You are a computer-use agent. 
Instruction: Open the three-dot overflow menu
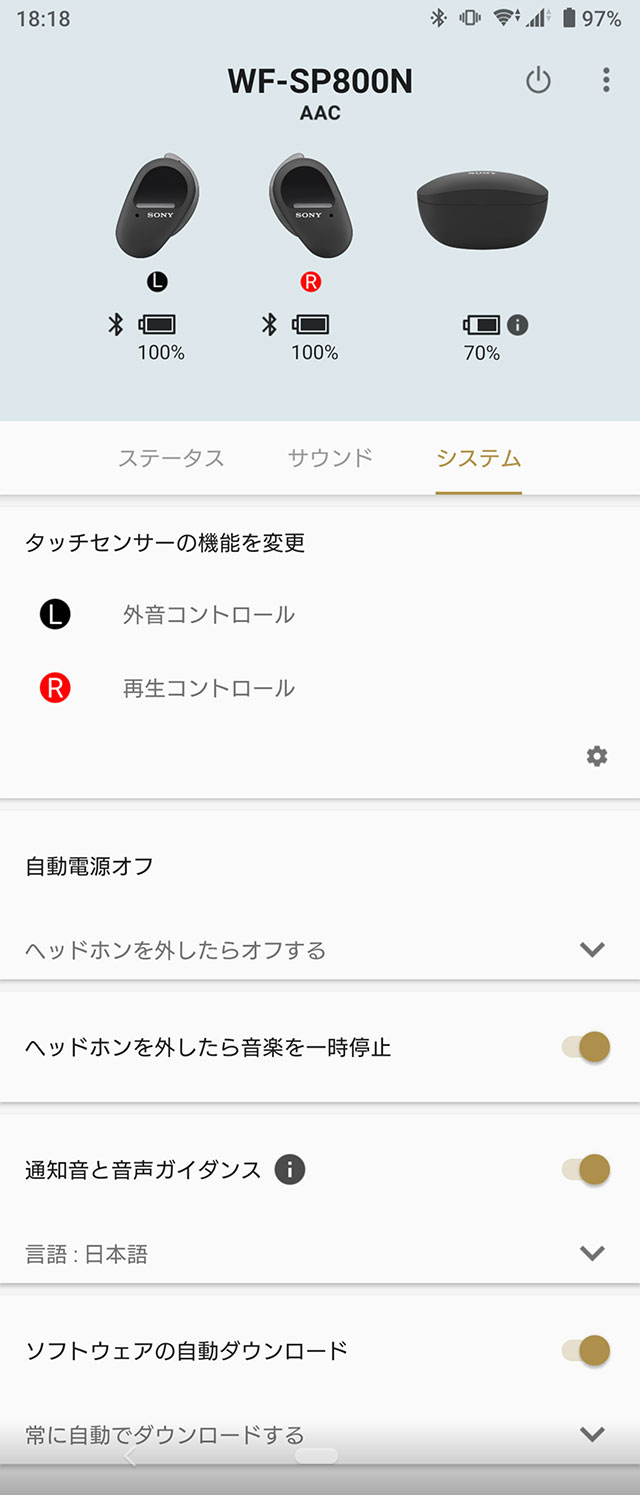click(x=605, y=81)
